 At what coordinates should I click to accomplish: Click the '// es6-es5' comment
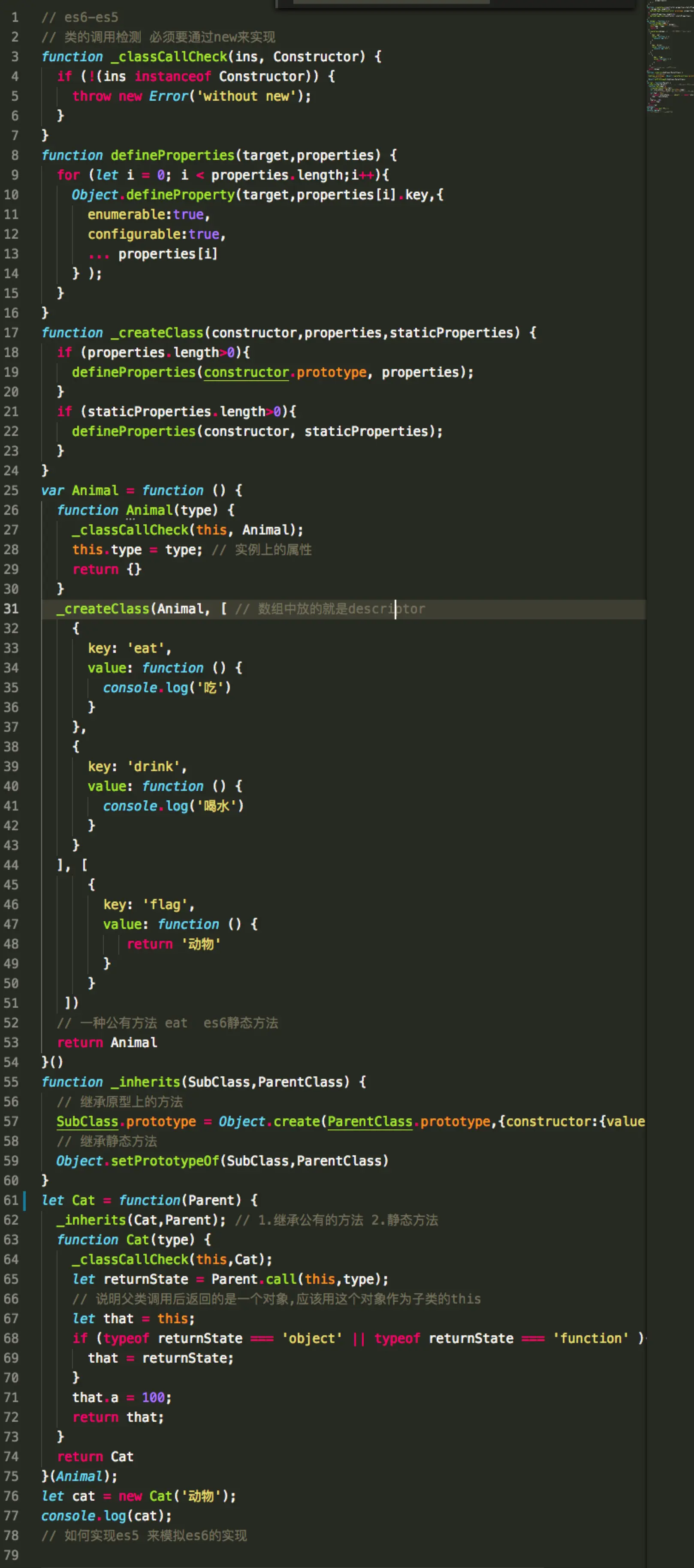tap(80, 17)
